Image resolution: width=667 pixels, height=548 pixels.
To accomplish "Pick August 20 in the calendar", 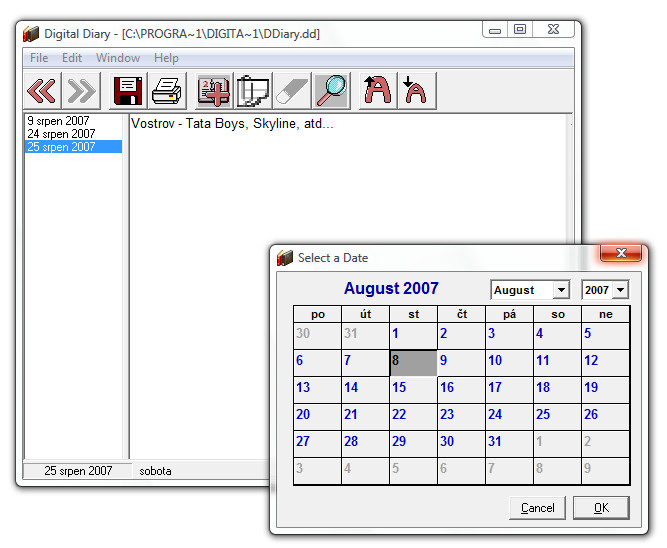I will pyautogui.click(x=317, y=417).
